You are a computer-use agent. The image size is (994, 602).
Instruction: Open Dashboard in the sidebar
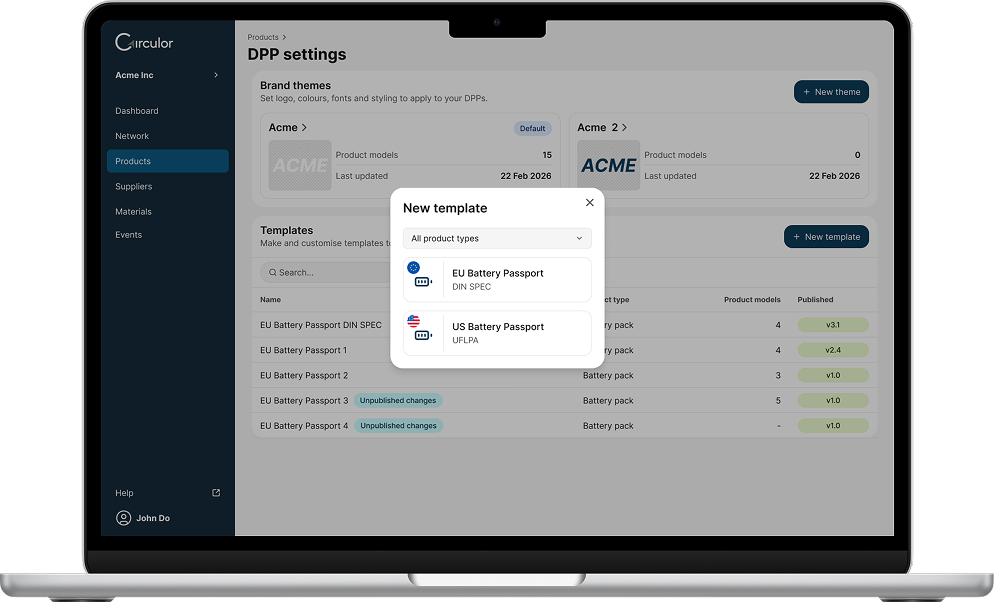(x=137, y=111)
